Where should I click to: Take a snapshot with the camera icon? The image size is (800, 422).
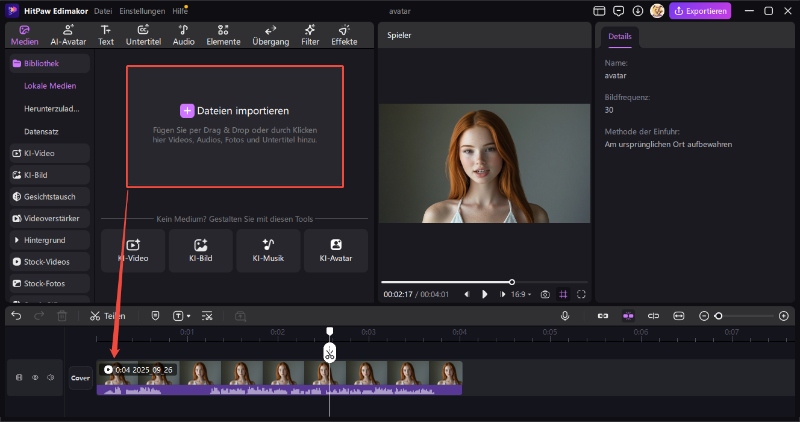click(x=545, y=294)
